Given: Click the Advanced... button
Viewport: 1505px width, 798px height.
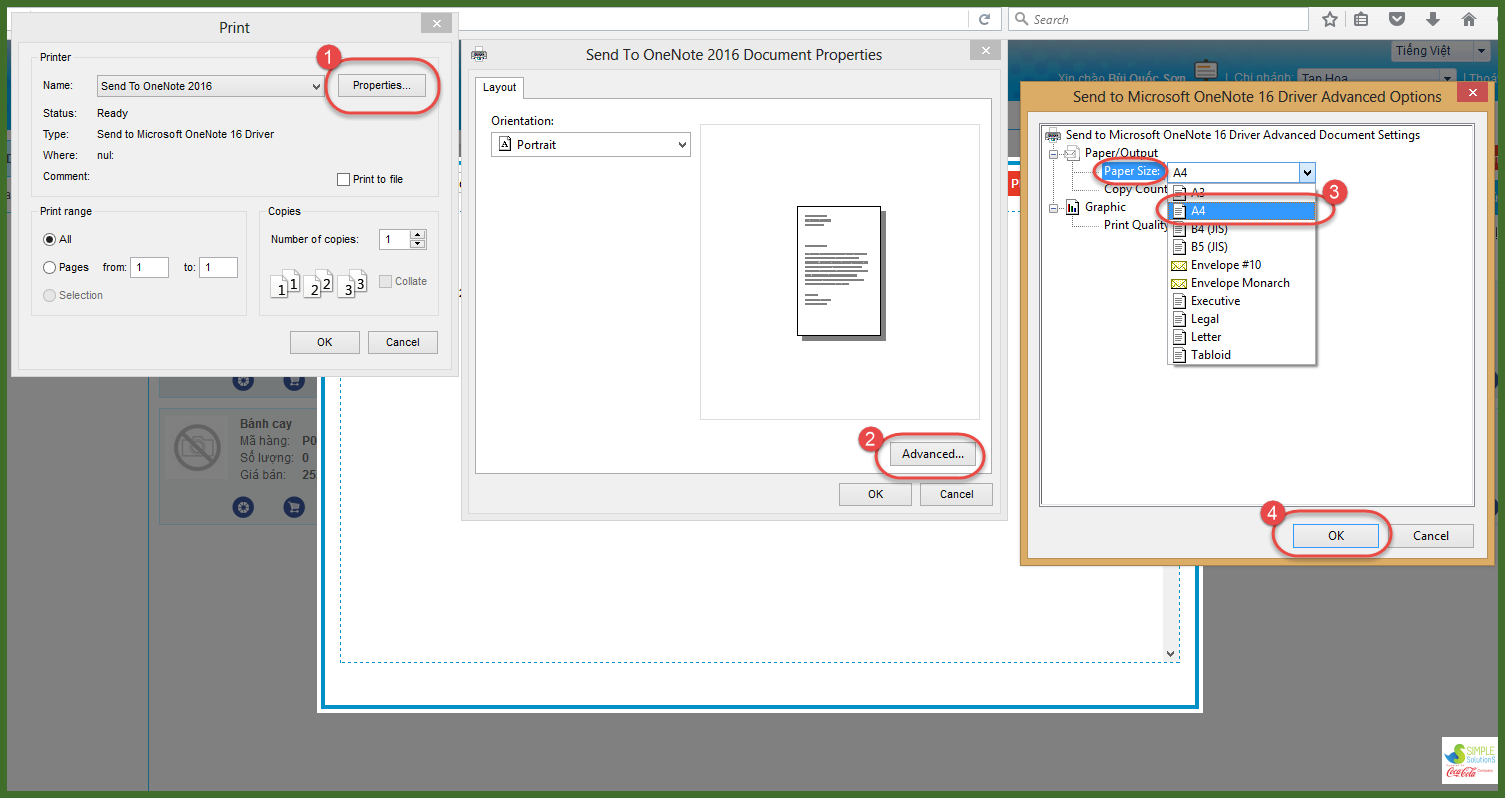Looking at the screenshot, I should click(x=932, y=454).
